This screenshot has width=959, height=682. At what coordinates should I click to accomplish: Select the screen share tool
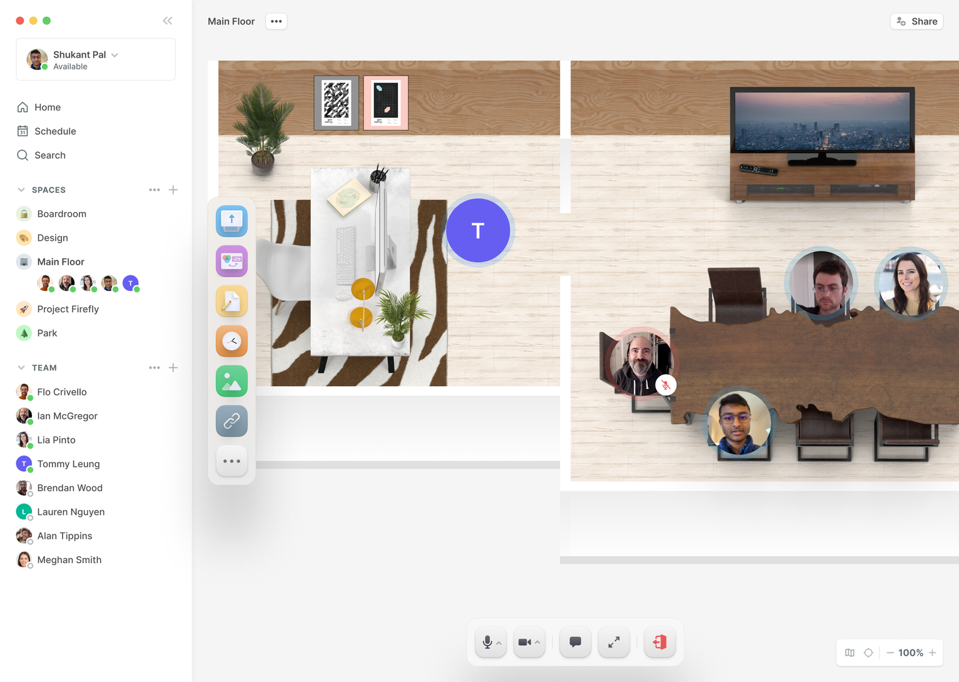231,221
